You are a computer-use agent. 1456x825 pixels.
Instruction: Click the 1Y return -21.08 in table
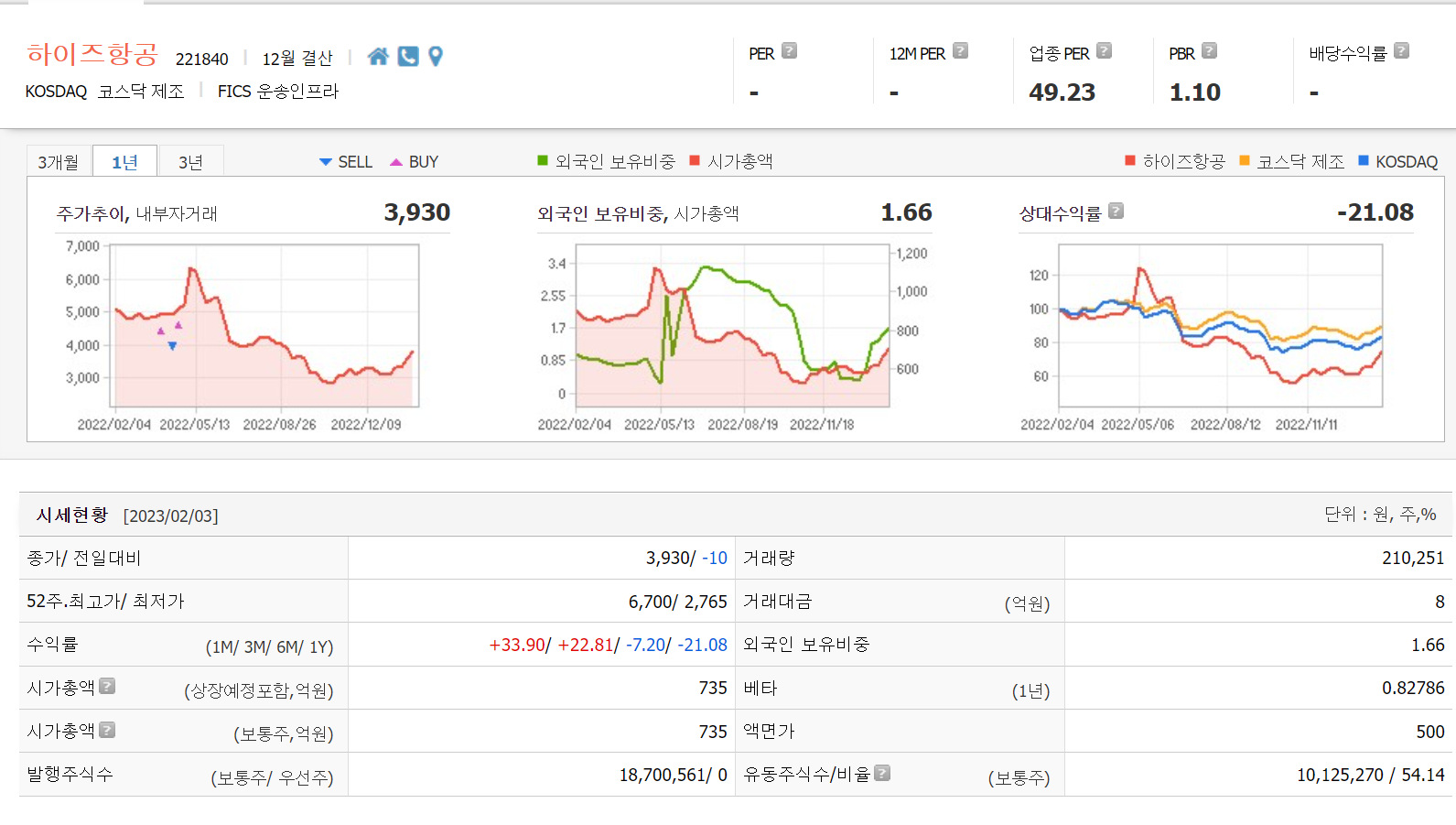click(702, 645)
